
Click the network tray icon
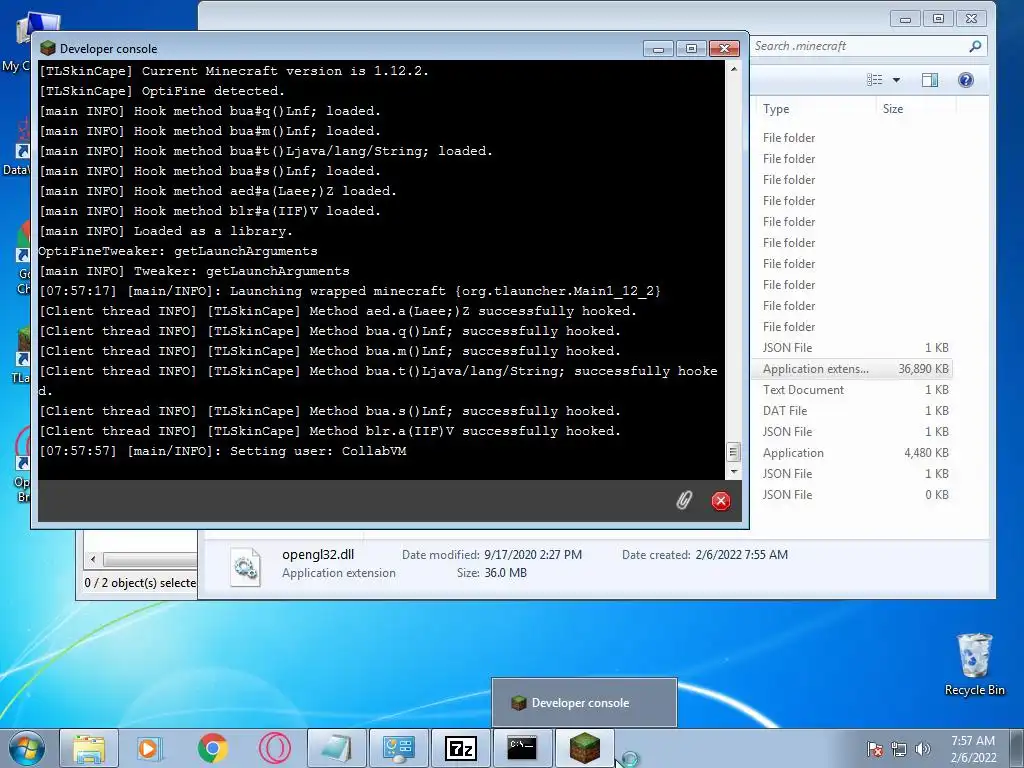point(899,749)
